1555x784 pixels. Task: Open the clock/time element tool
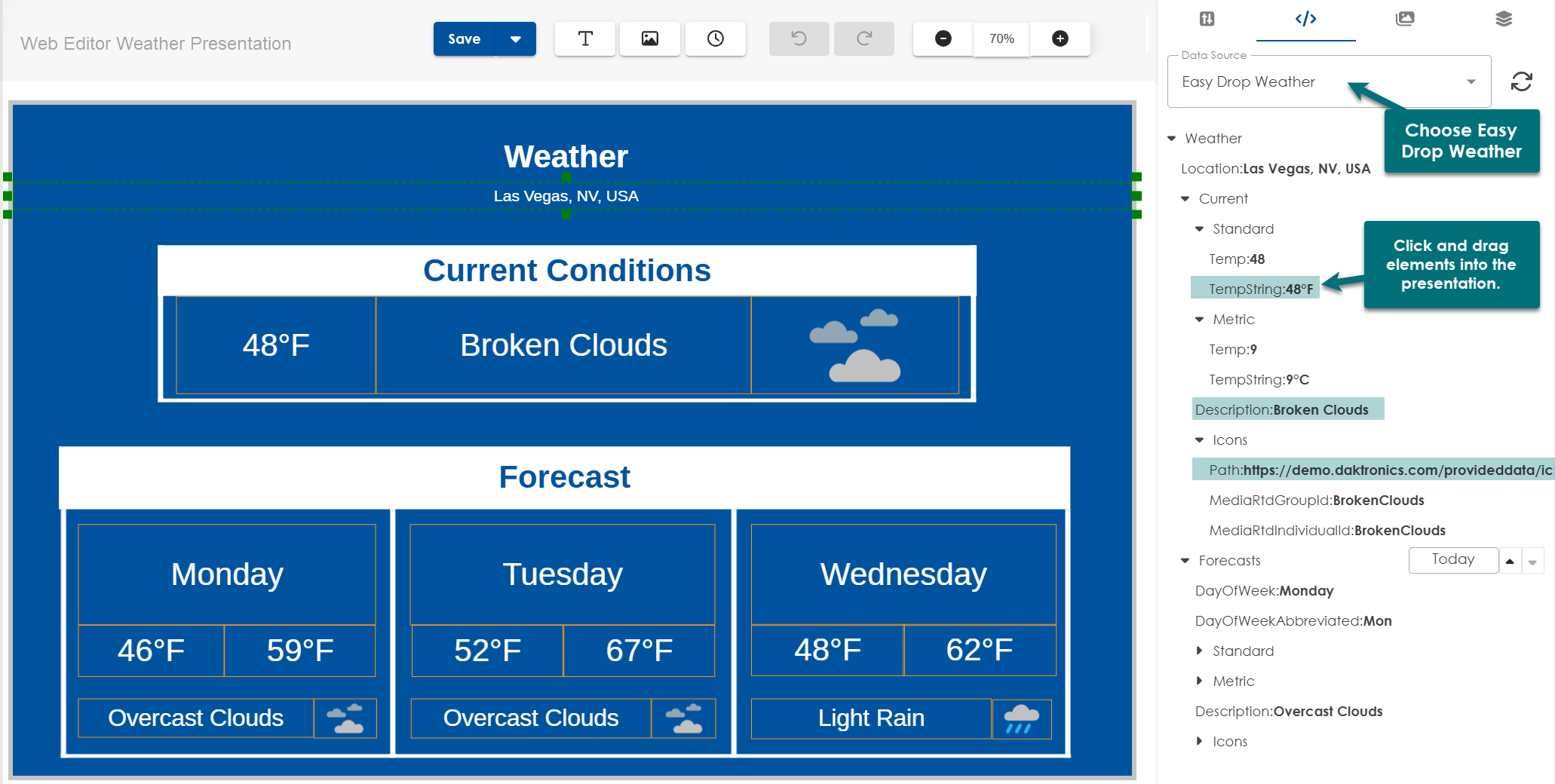715,38
